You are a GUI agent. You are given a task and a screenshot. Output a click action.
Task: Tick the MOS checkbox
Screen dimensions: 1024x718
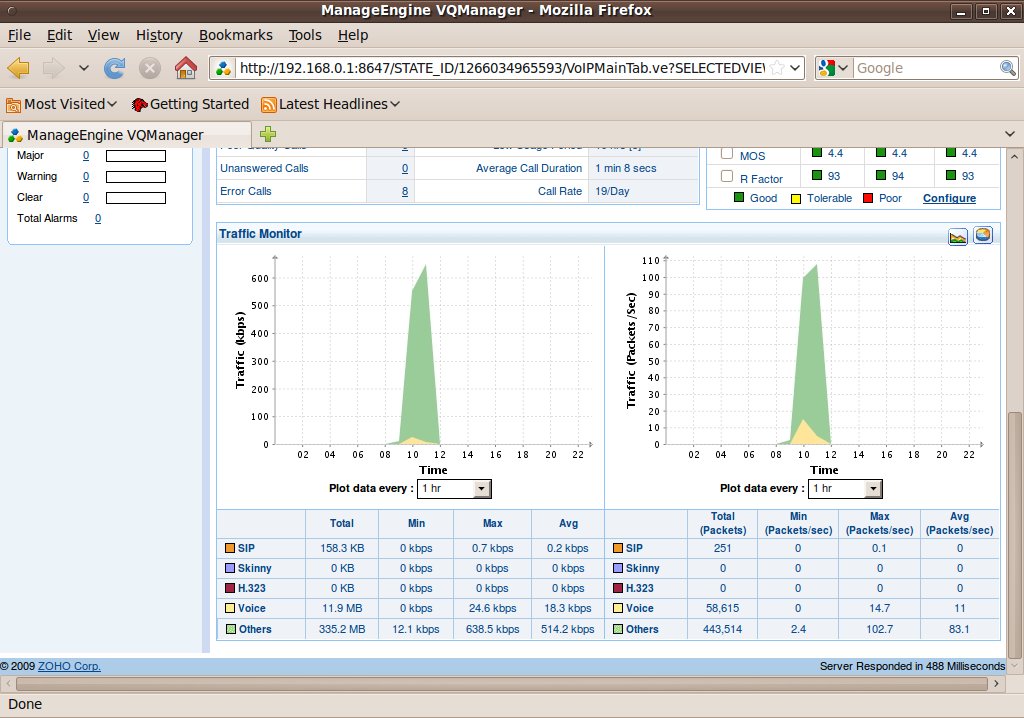coord(726,154)
